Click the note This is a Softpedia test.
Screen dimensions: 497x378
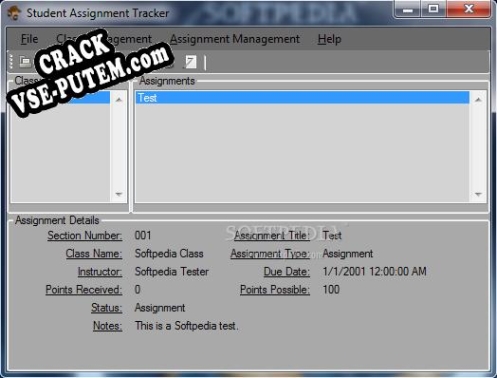[186, 326]
